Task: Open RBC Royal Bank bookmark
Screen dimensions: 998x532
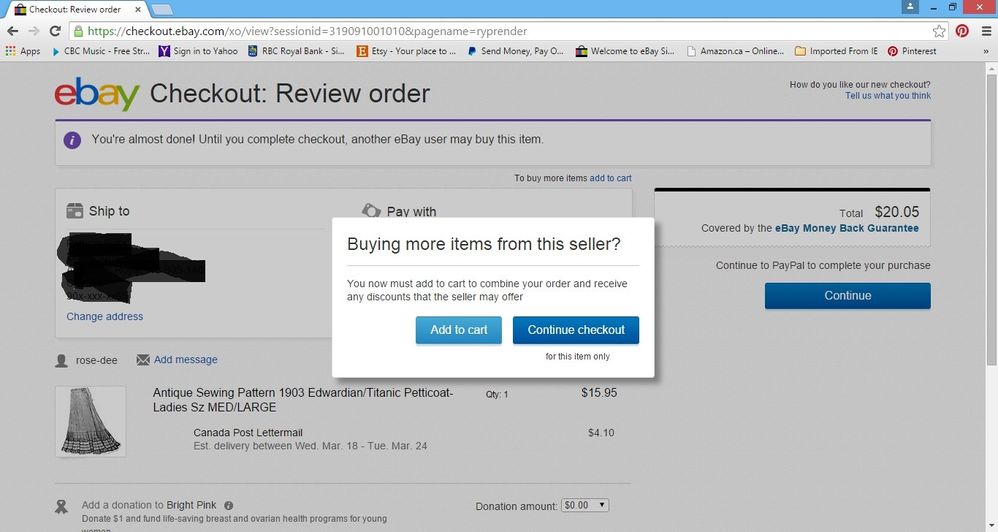Action: pos(296,51)
